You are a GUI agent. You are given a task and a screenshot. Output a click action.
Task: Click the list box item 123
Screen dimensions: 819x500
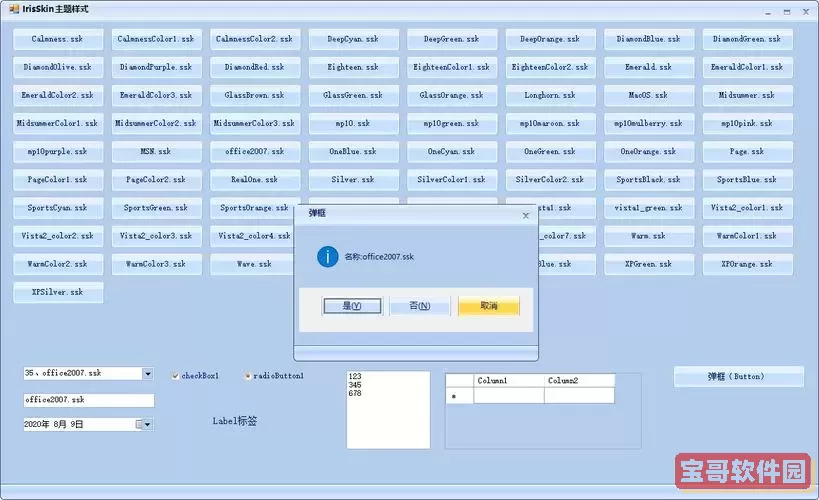388,376
